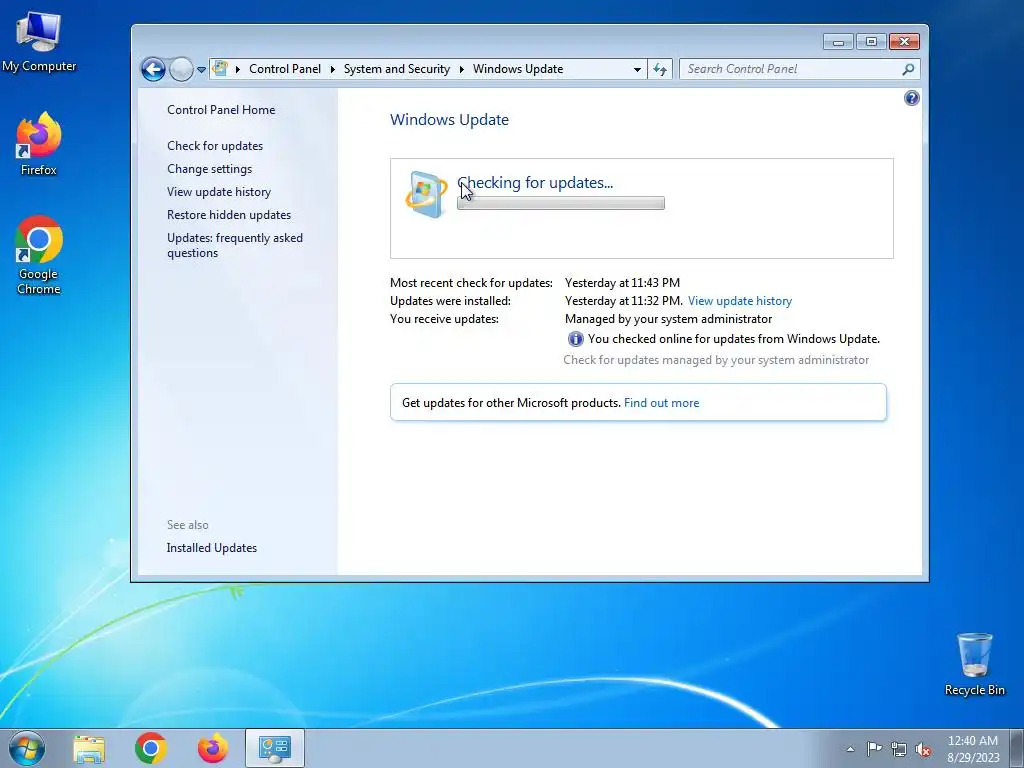Click the search magnifier icon

tap(908, 69)
